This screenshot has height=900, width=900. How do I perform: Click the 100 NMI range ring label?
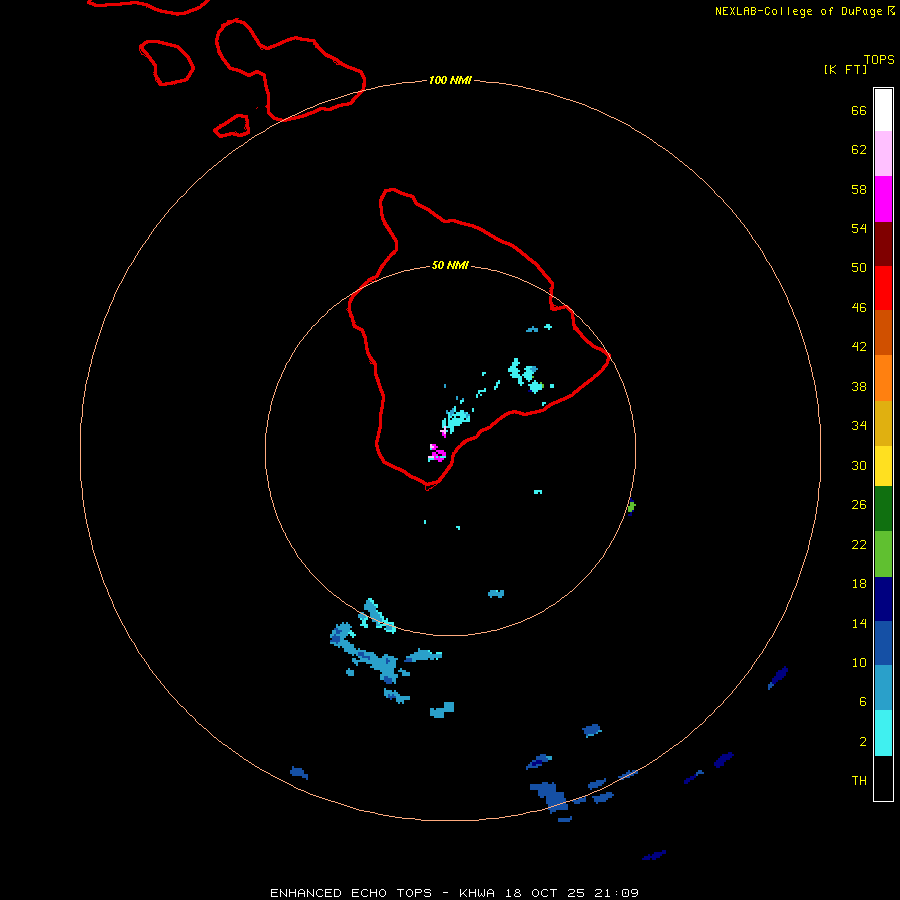point(450,80)
